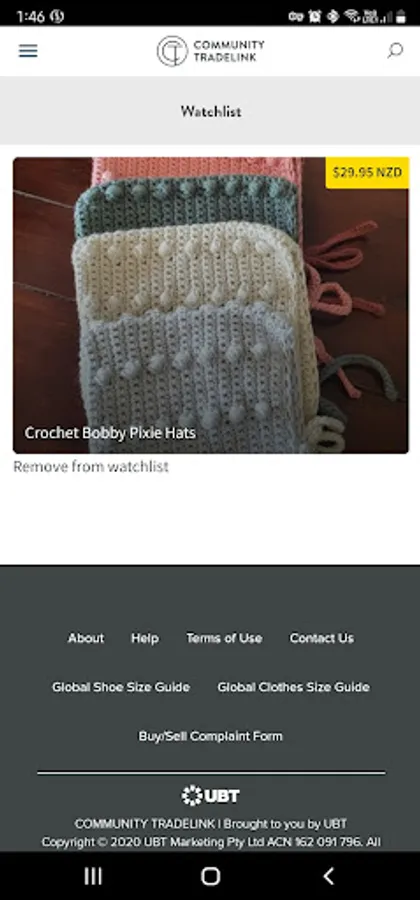The width and height of the screenshot is (420, 900).
Task: Tap the Crochet Bobby Pixie Hats title
Action: 110,433
